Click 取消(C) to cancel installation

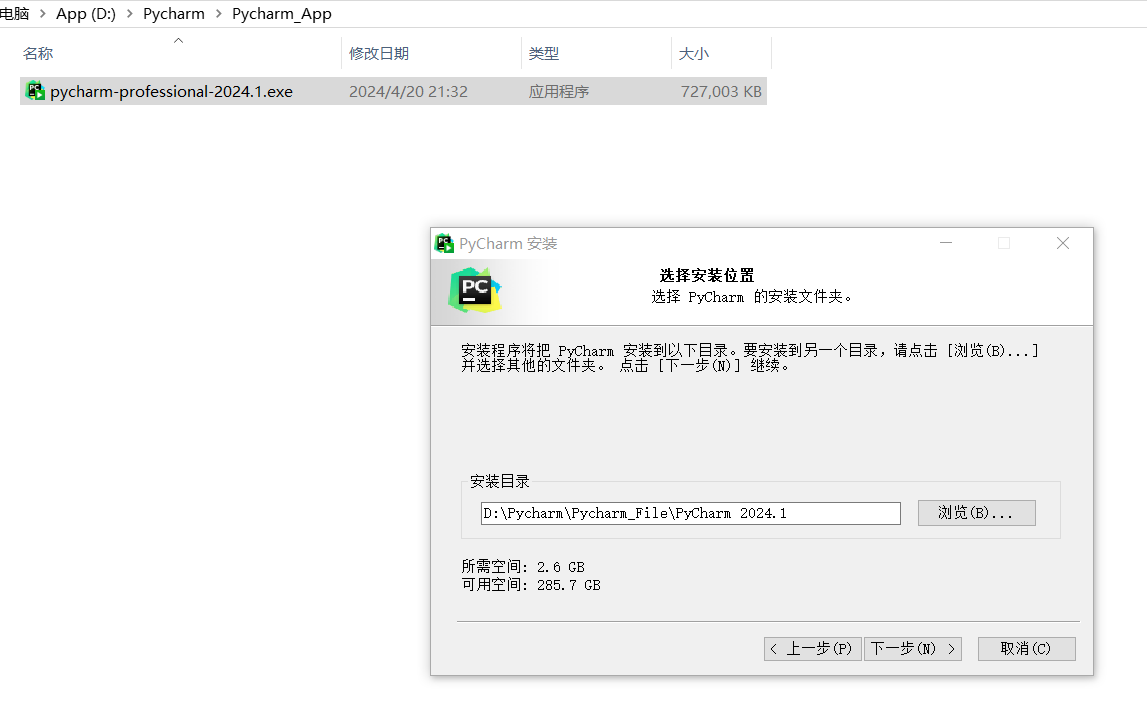[x=1026, y=649]
